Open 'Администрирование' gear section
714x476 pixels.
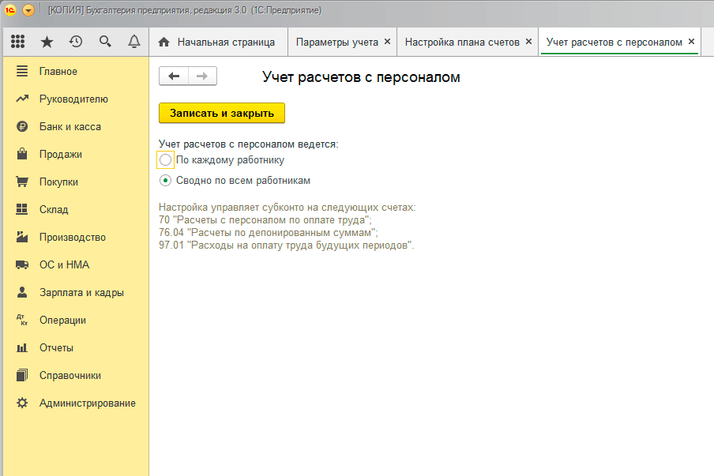pyautogui.click(x=86, y=403)
